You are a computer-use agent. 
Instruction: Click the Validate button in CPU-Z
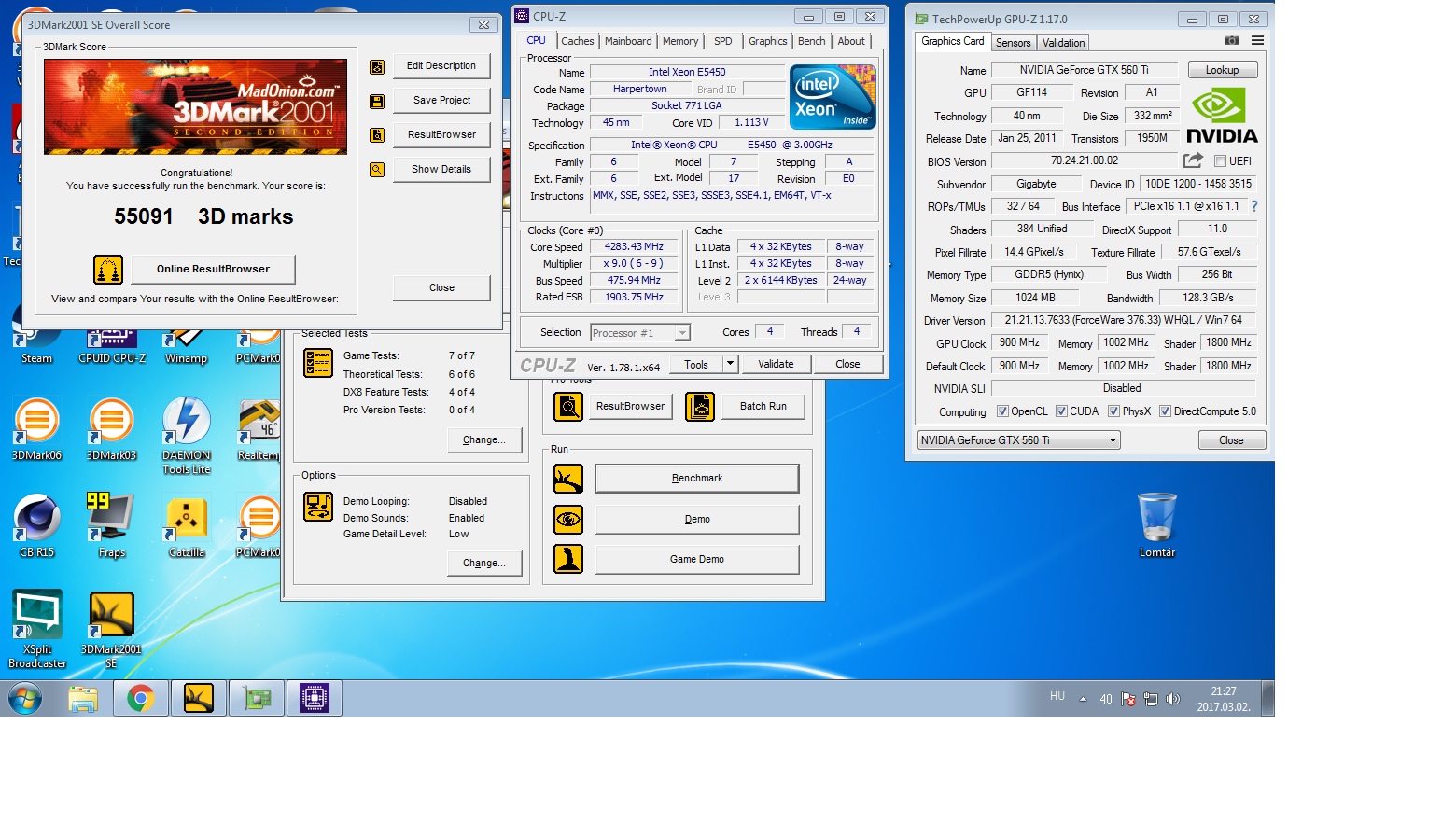click(x=776, y=364)
